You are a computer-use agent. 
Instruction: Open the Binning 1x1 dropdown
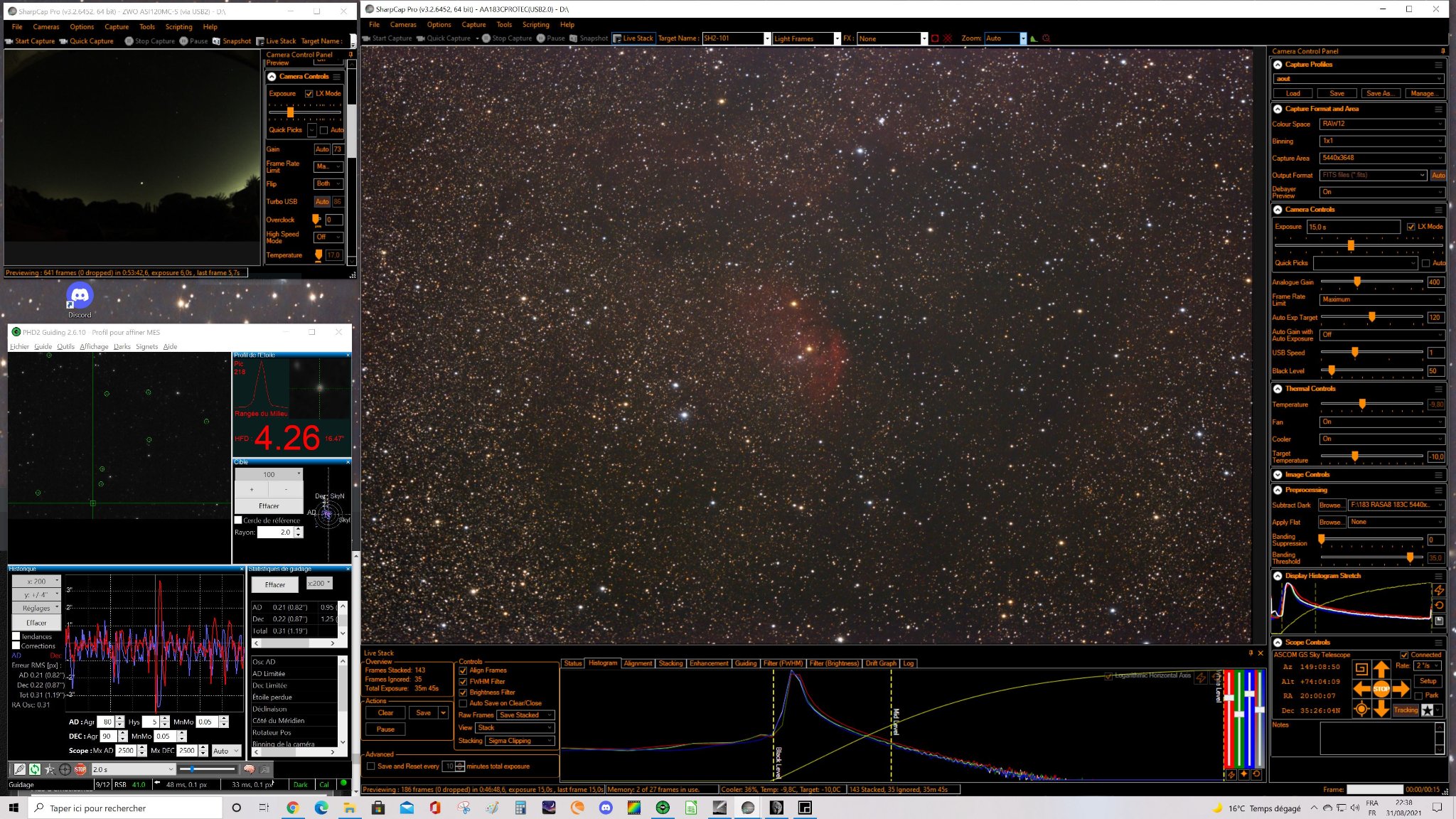click(1382, 141)
